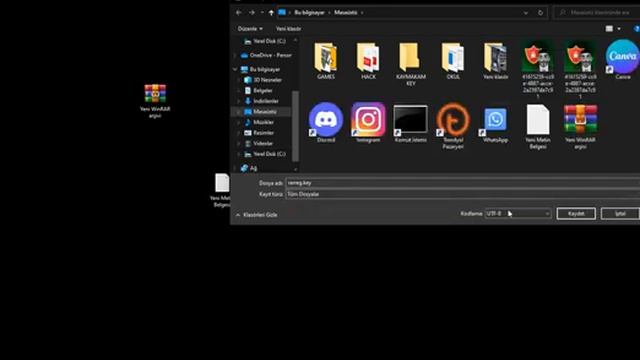Screen dimensions: 640x360
Task: Select the KAYMAKAM KEY folder
Action: (x=411, y=64)
